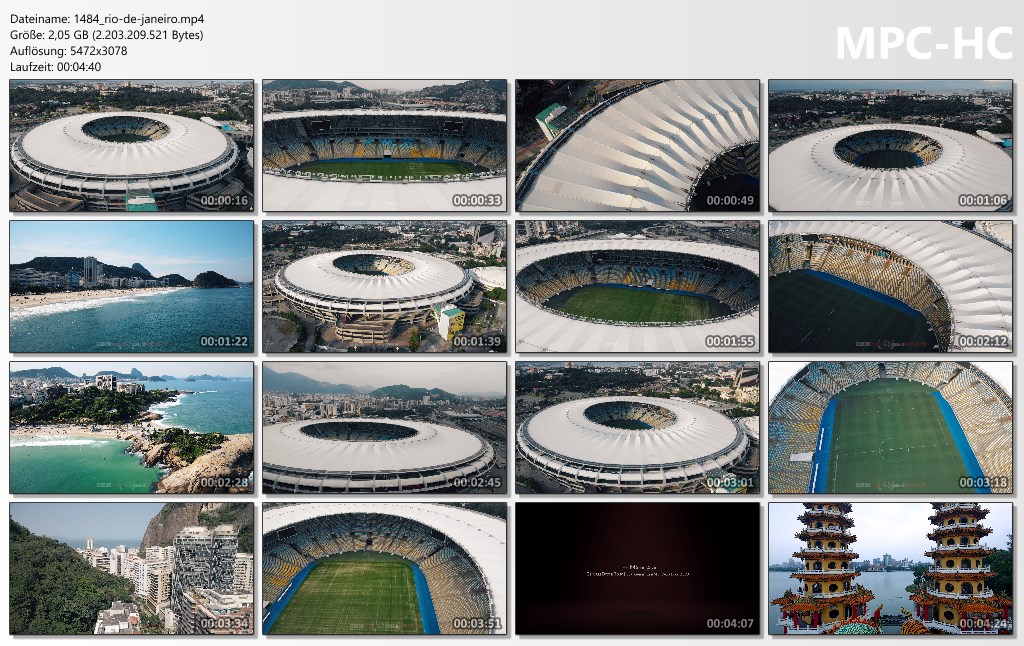Select the stadium interior thumbnail at 00:00:33
The height and width of the screenshot is (646, 1024).
(x=384, y=146)
